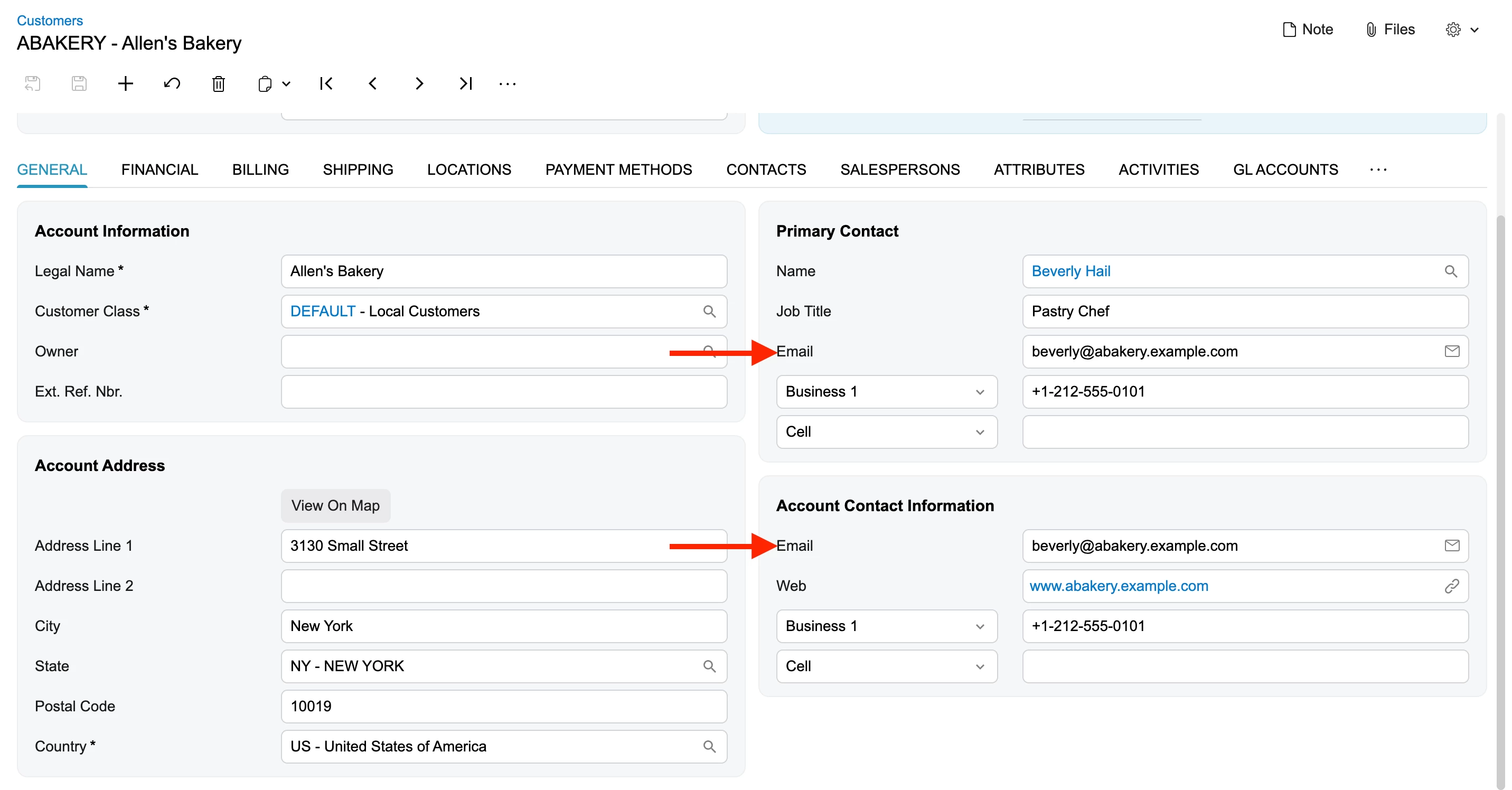The height and width of the screenshot is (790, 1512).
Task: Open the settings gear dropdown menu
Action: click(1461, 30)
